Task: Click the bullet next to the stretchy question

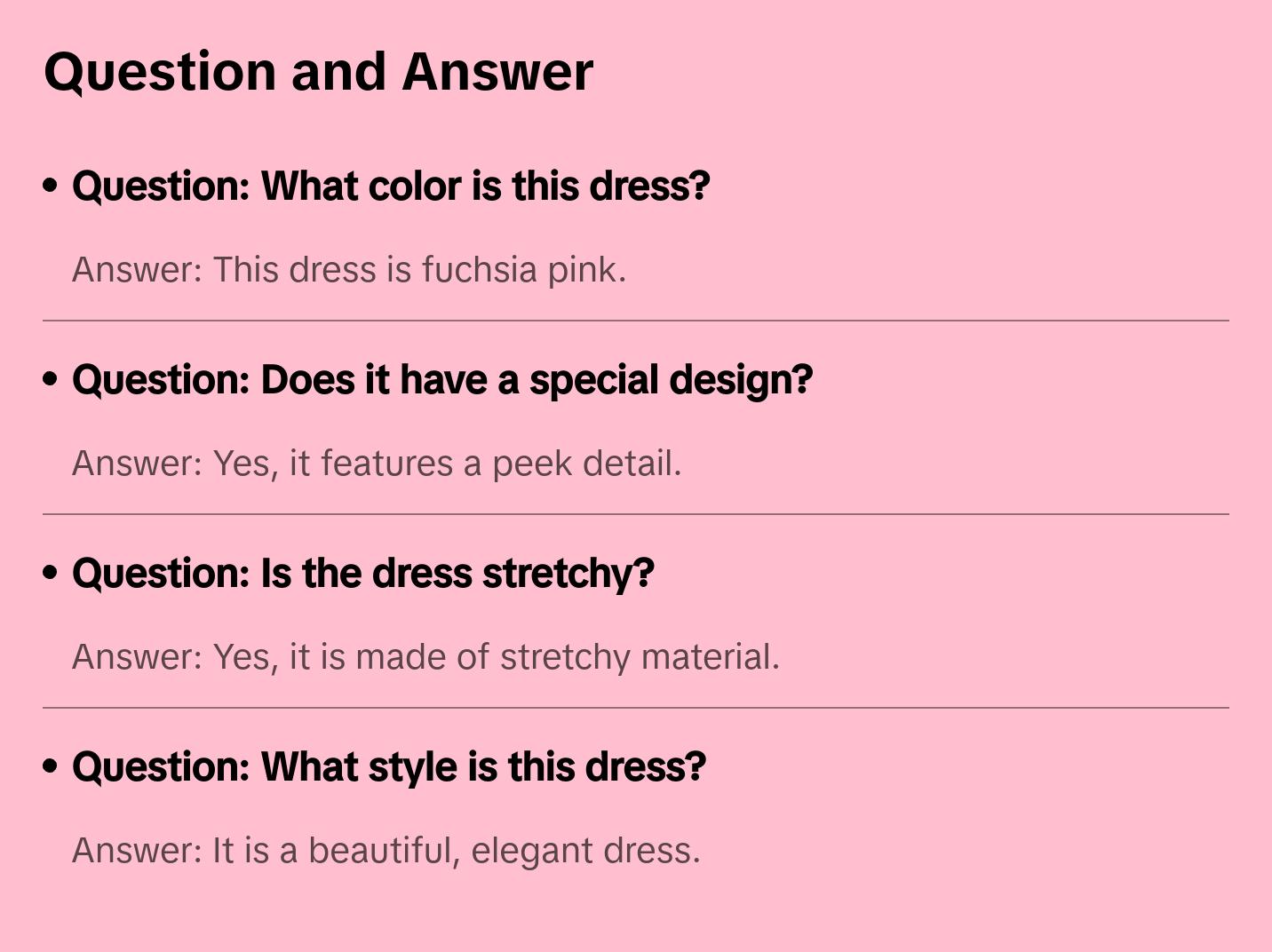Action: (x=51, y=573)
